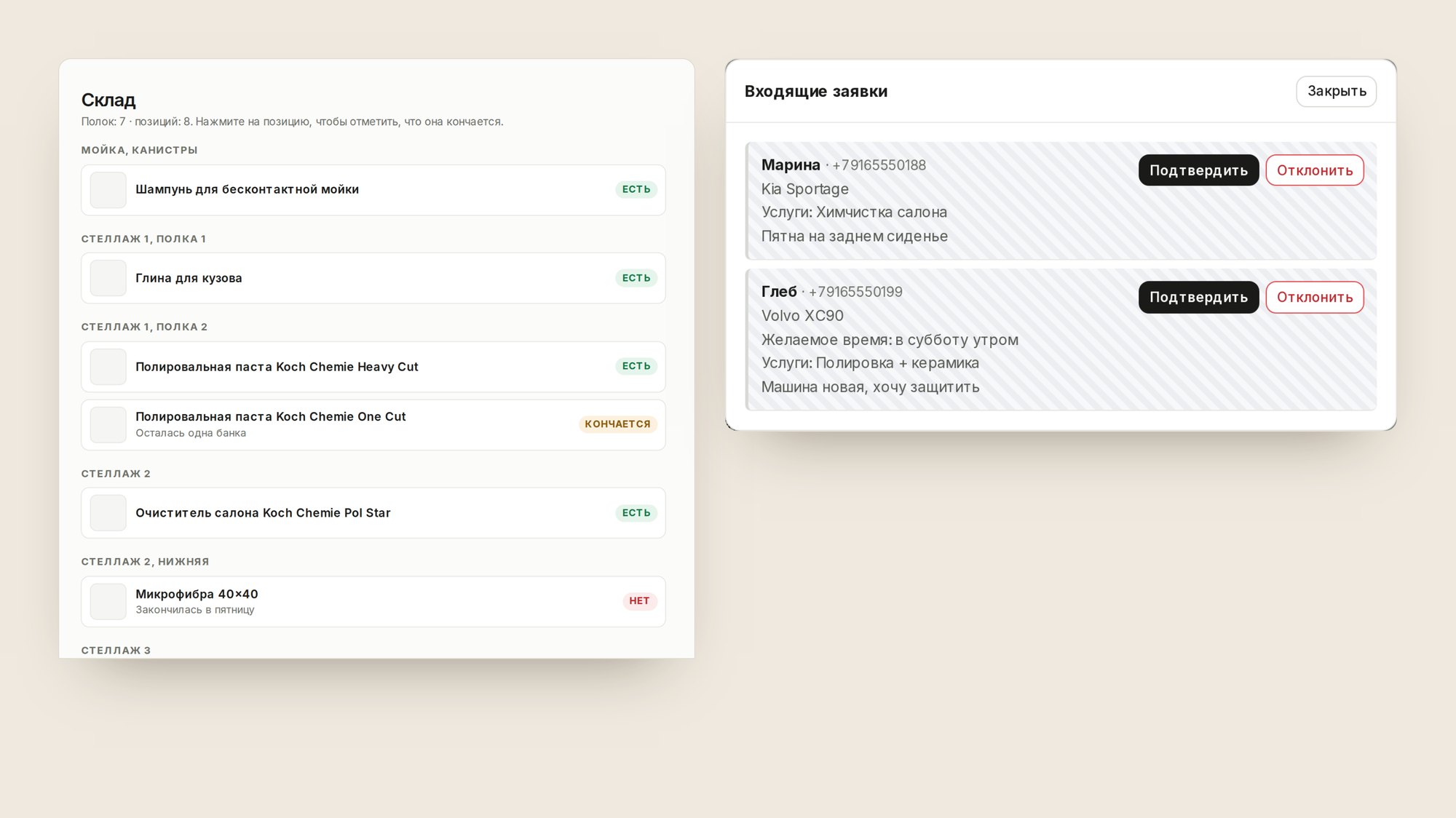Click the Глина для кузова thumbnail placeholder
1456x818 pixels.
pos(108,278)
